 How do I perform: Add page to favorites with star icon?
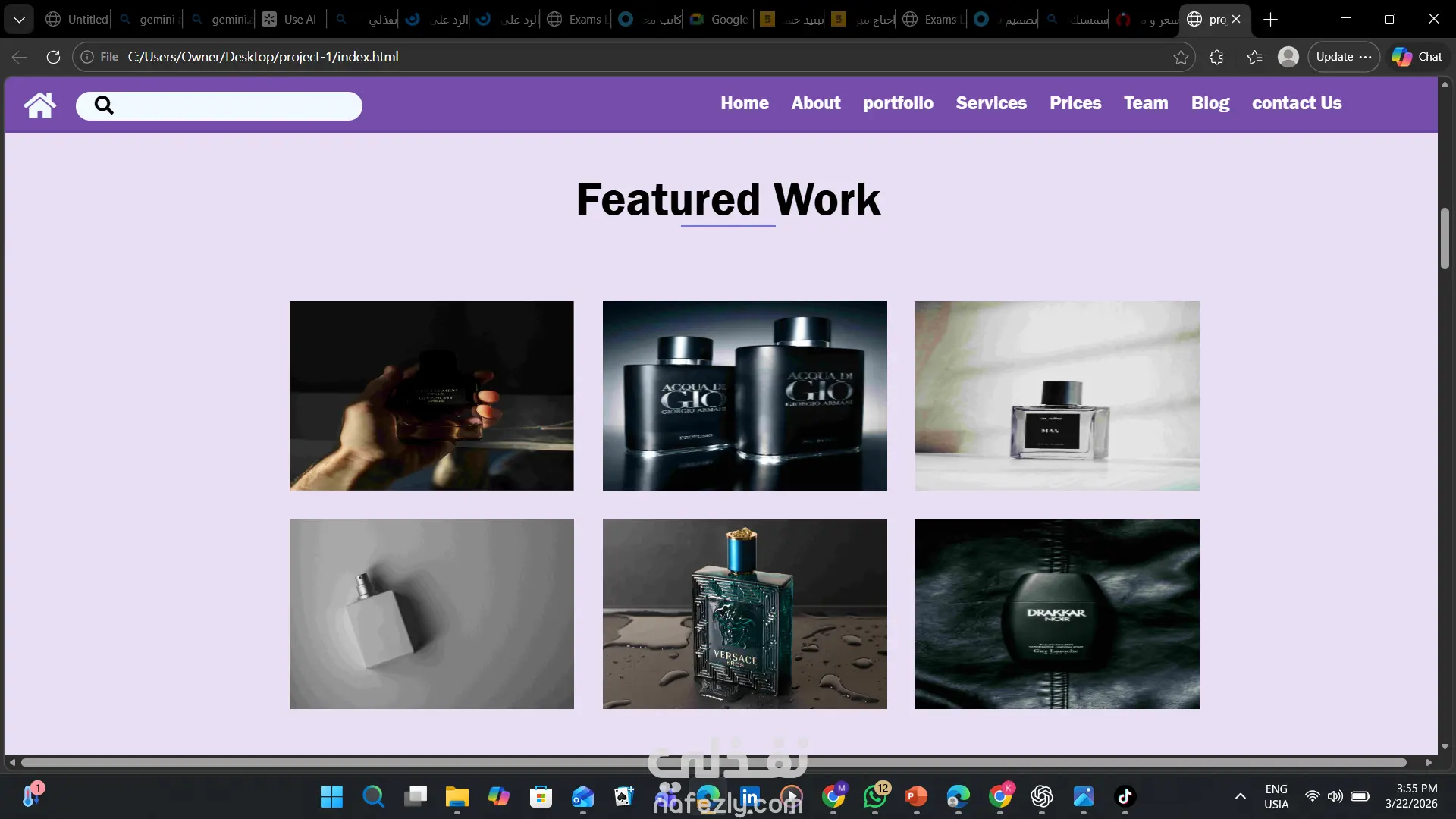[1181, 57]
